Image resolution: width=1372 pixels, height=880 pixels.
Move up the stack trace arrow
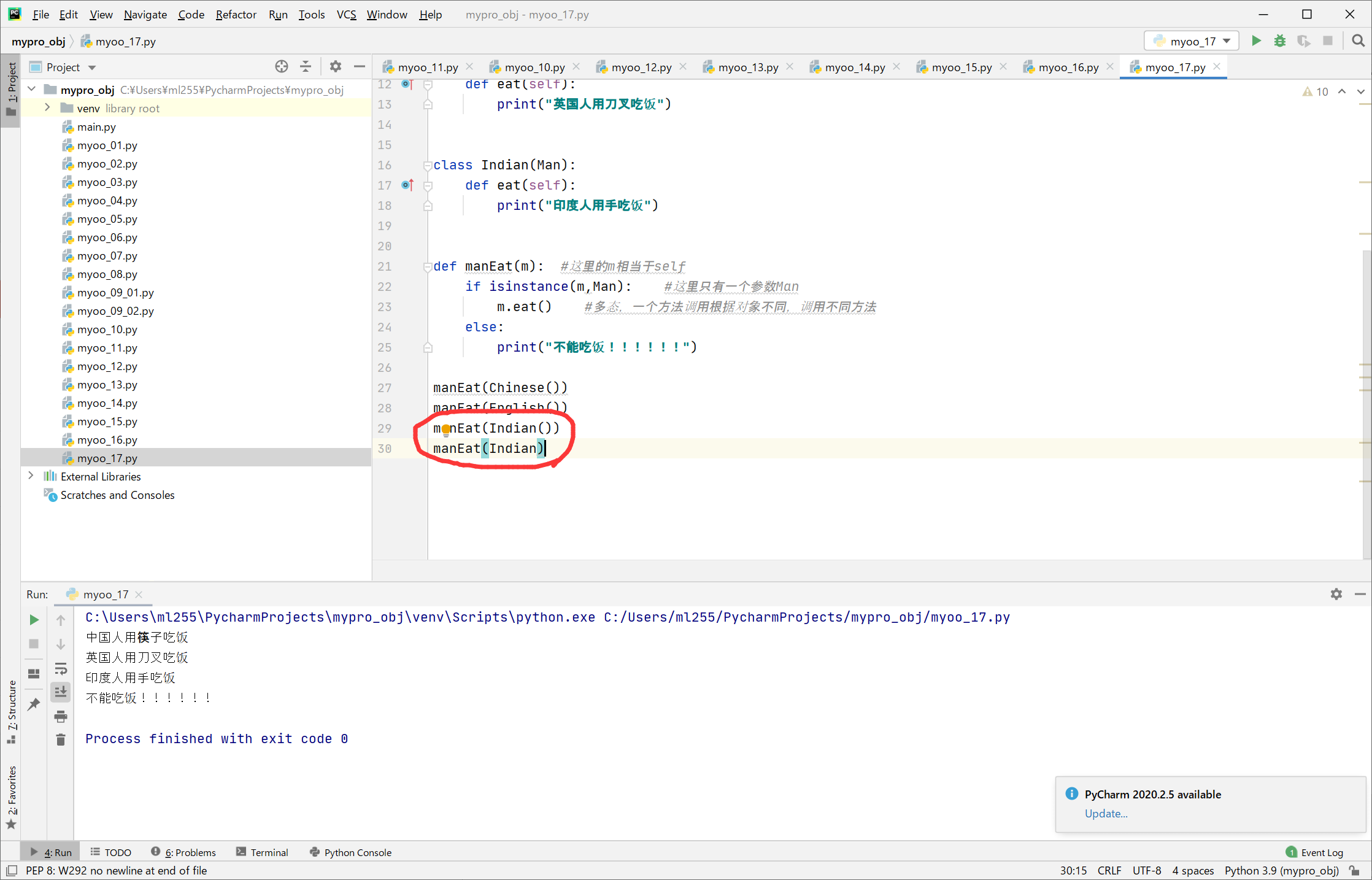click(x=61, y=620)
